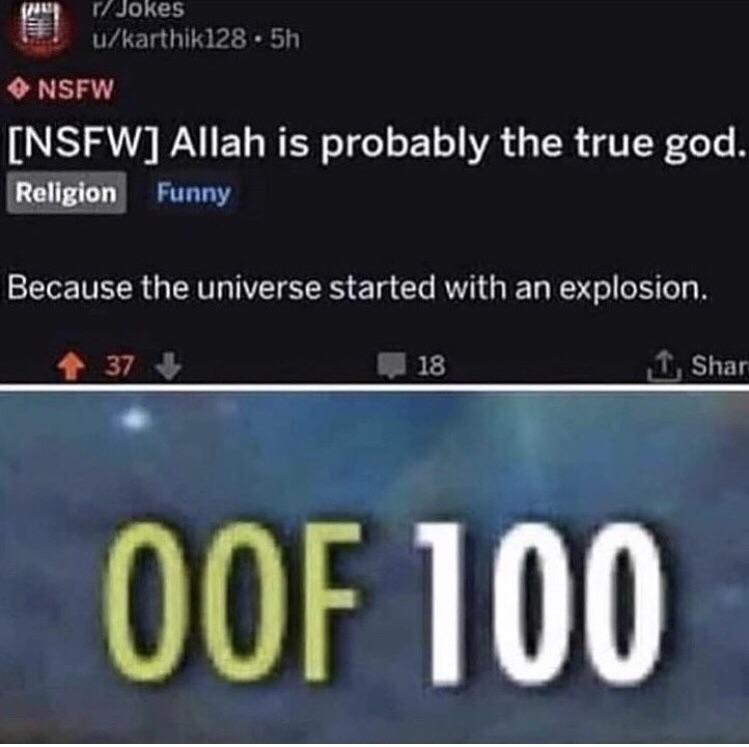Click the 37 upvote count
Viewport: 749px width, 747px height.
(119, 366)
